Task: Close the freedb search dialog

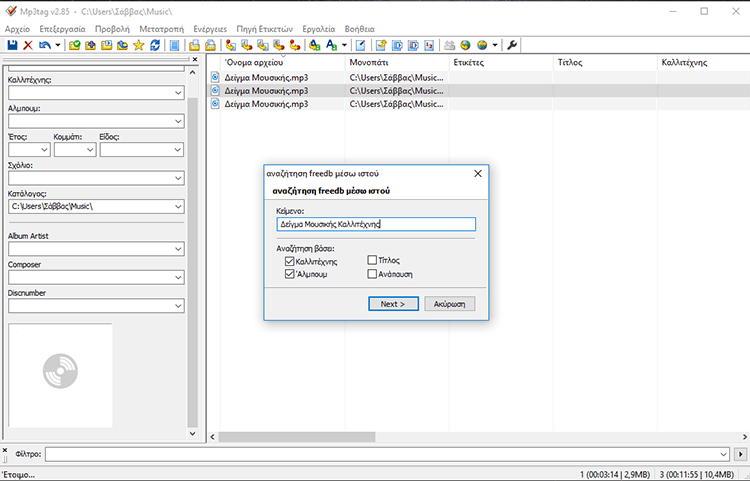Action: click(x=477, y=174)
